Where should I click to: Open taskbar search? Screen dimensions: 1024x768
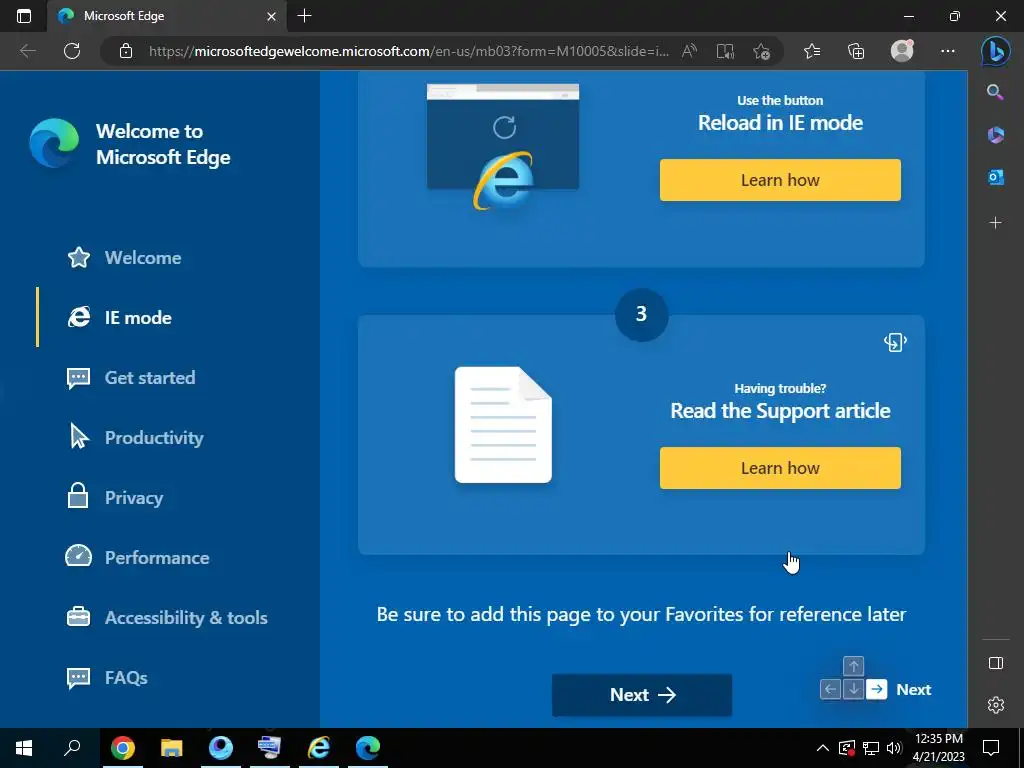coord(72,747)
